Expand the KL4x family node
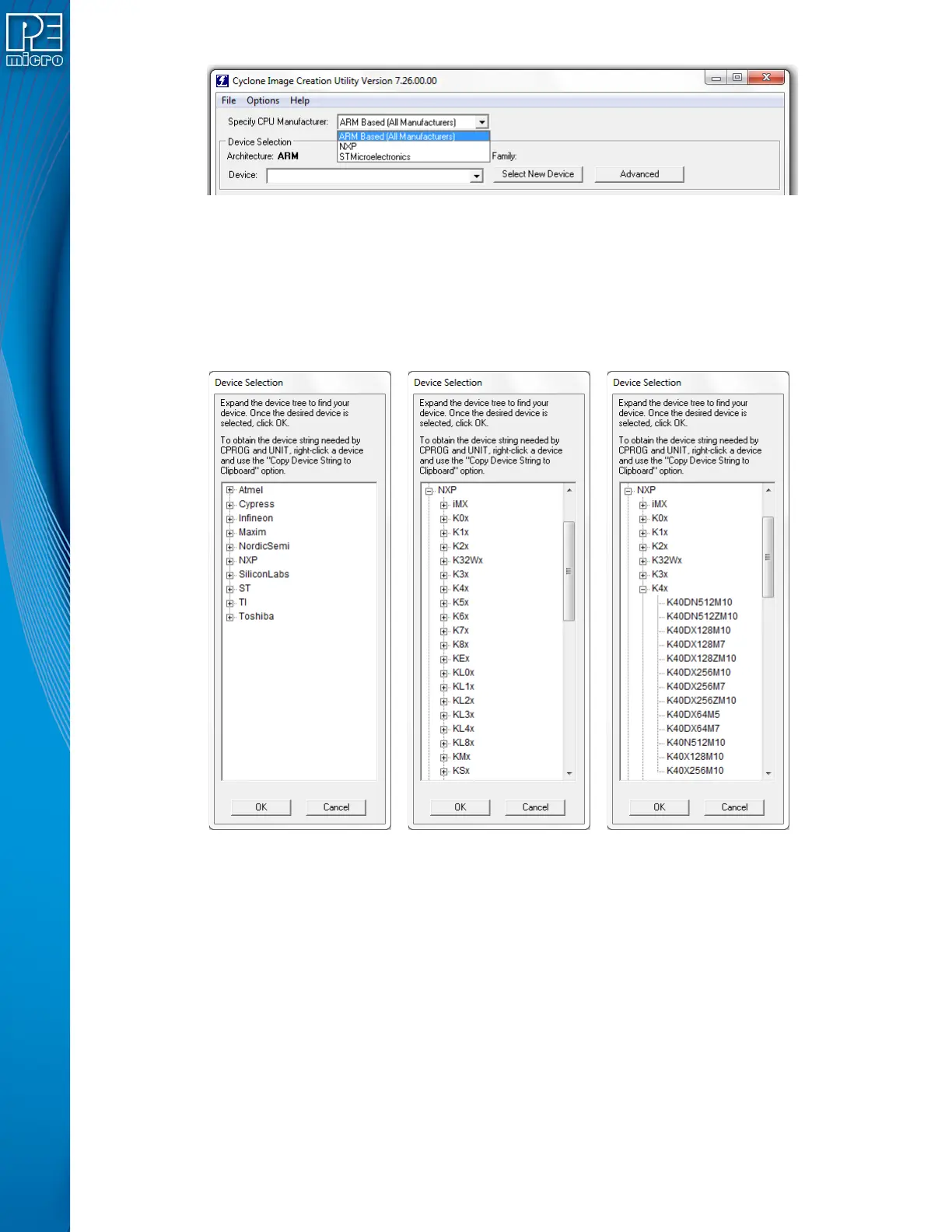Screen dimensions: 952x1232 [x=444, y=729]
